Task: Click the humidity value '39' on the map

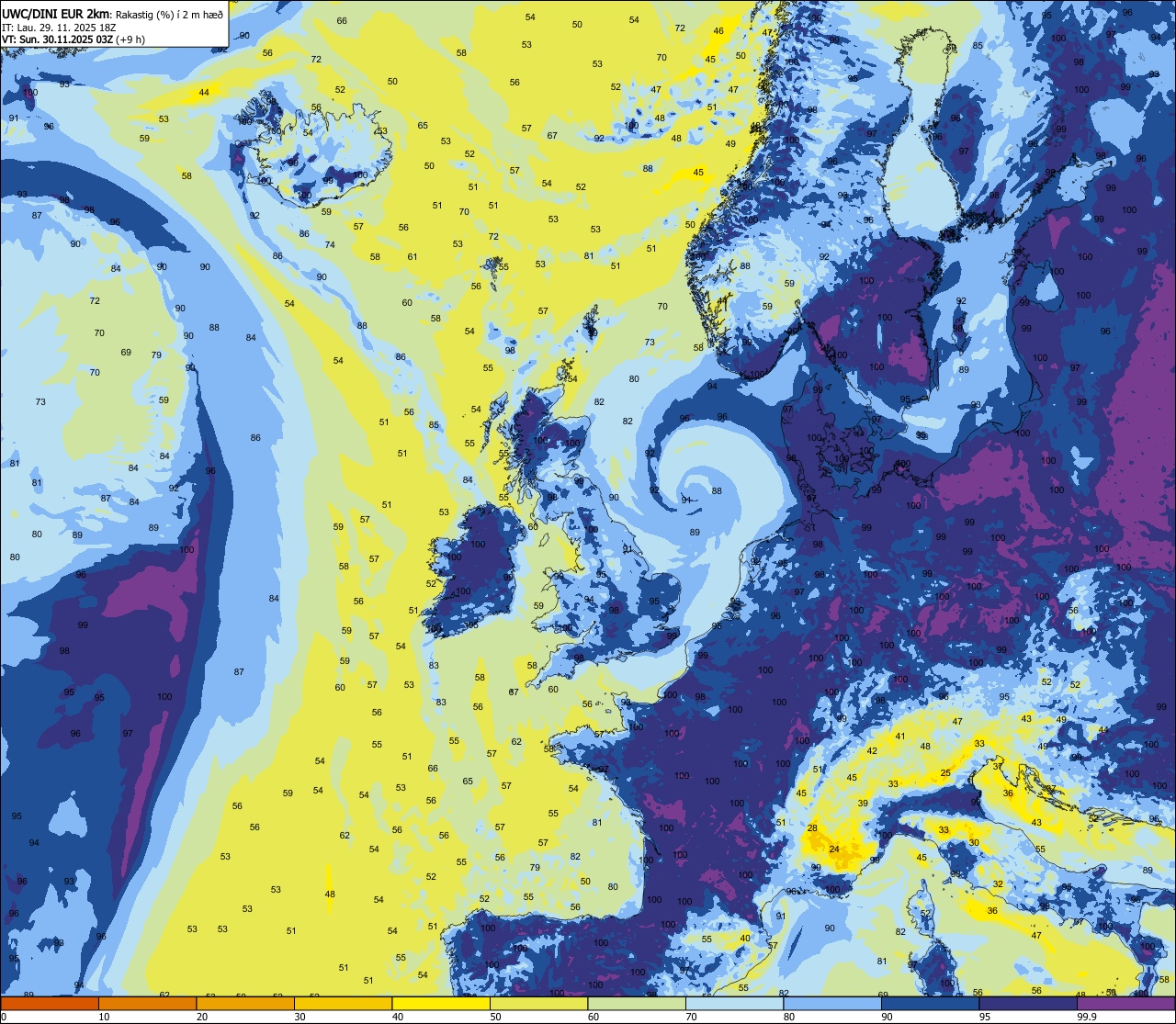Action: click(x=863, y=803)
